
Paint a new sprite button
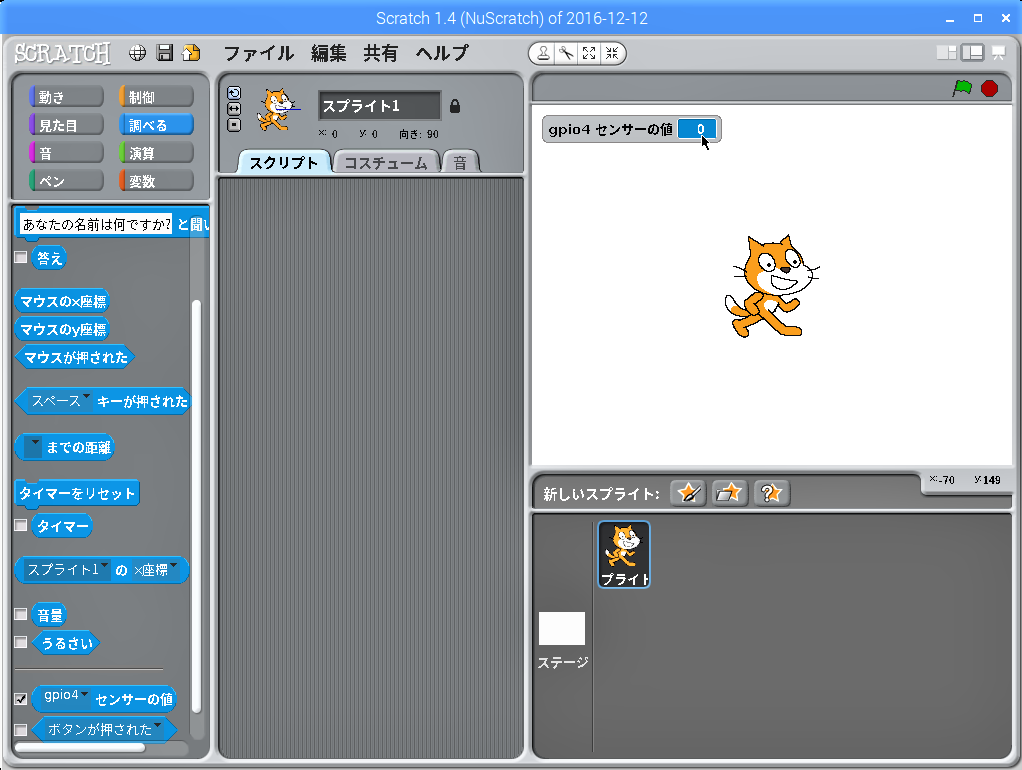688,493
